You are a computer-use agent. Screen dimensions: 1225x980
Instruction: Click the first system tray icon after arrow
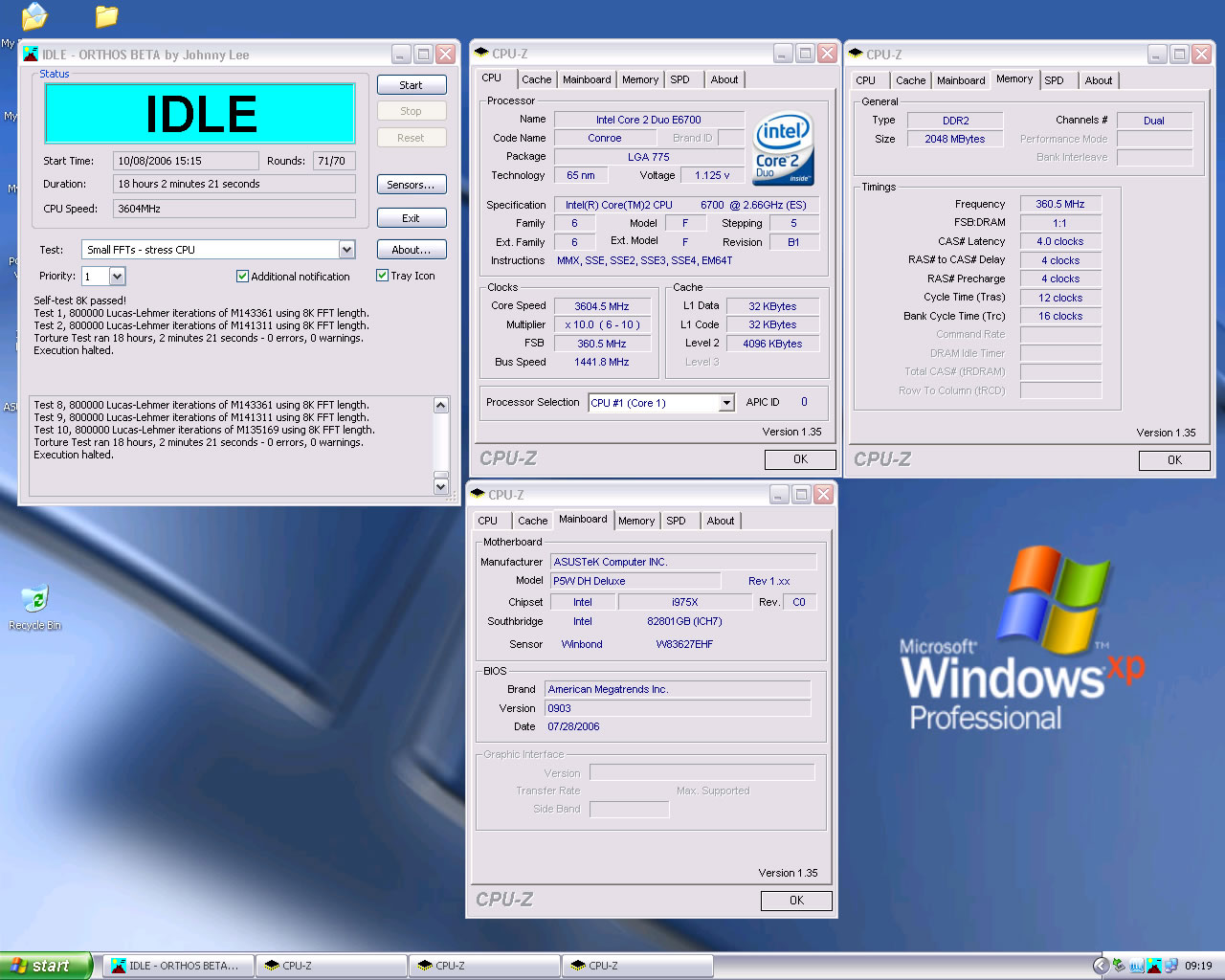(x=1119, y=966)
